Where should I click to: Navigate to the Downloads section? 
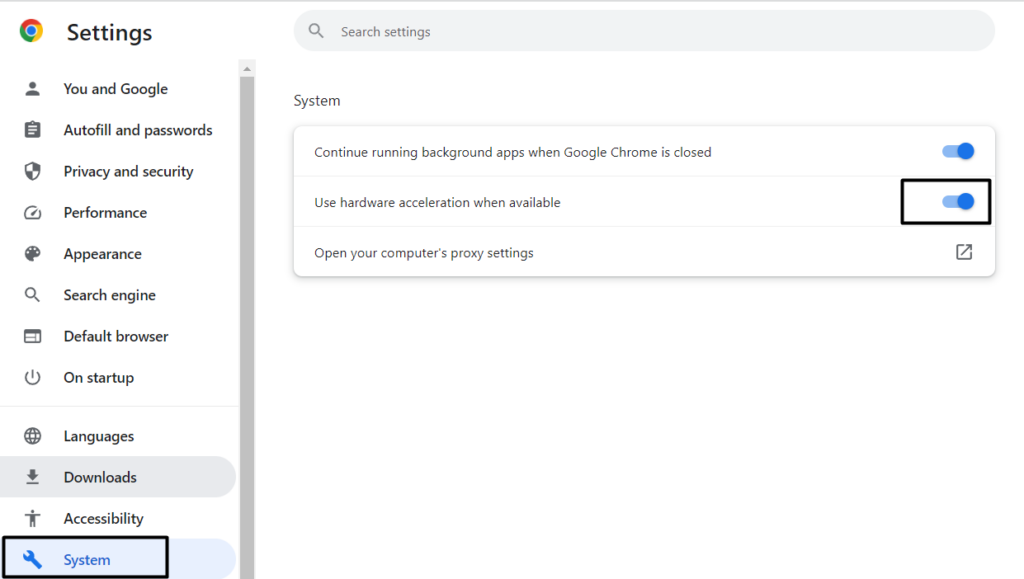point(100,477)
